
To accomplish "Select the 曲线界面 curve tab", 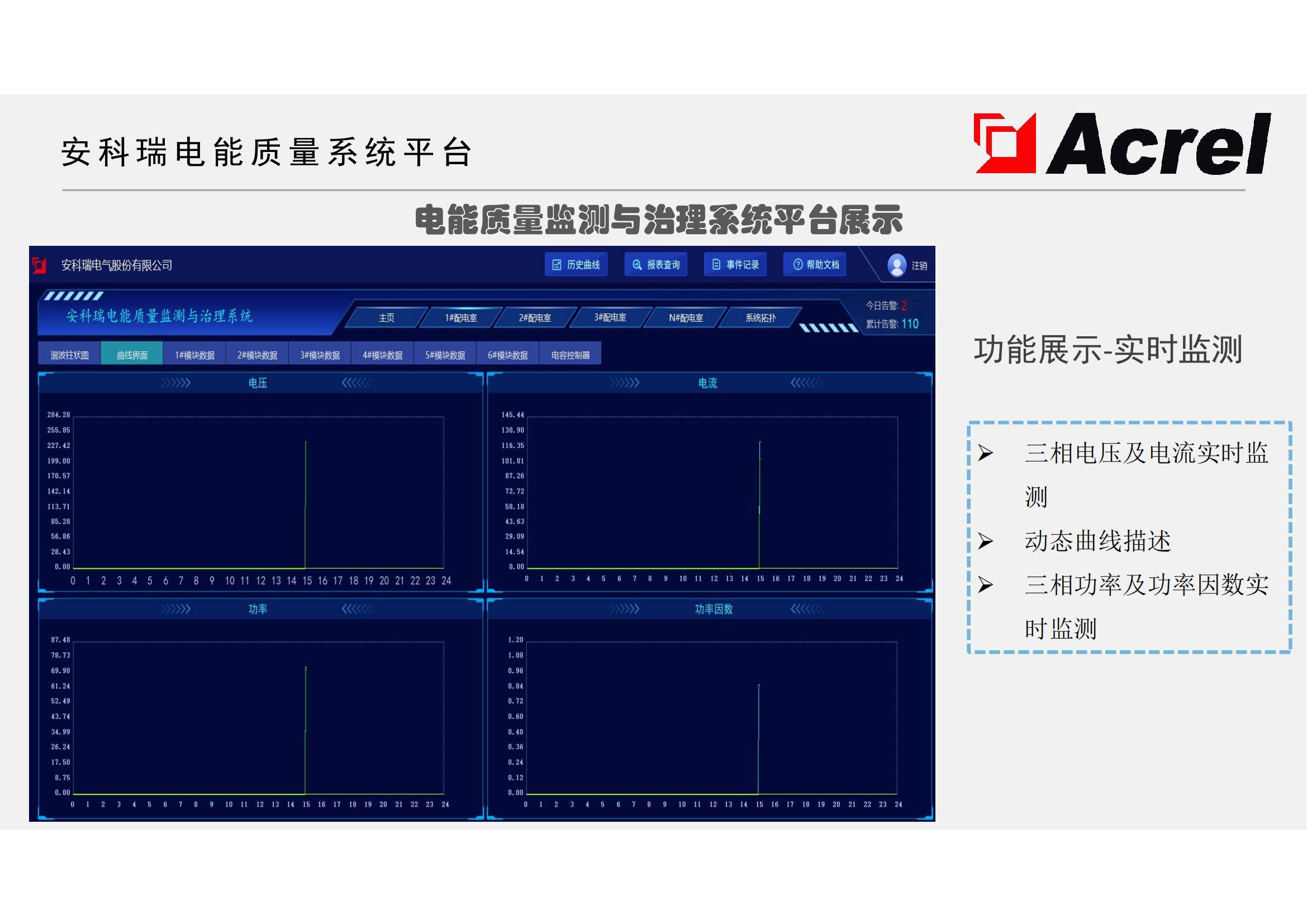I will [132, 355].
